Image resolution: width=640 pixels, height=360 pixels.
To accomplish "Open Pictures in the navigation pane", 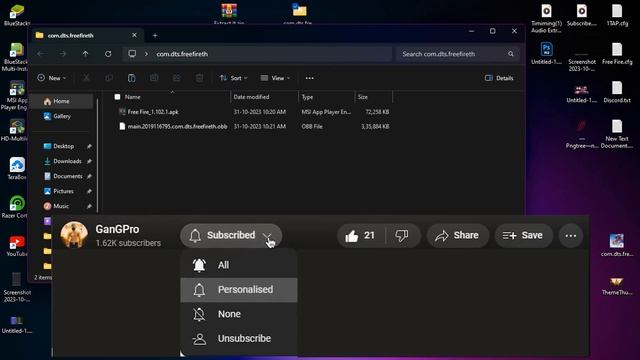I will click(x=63, y=191).
